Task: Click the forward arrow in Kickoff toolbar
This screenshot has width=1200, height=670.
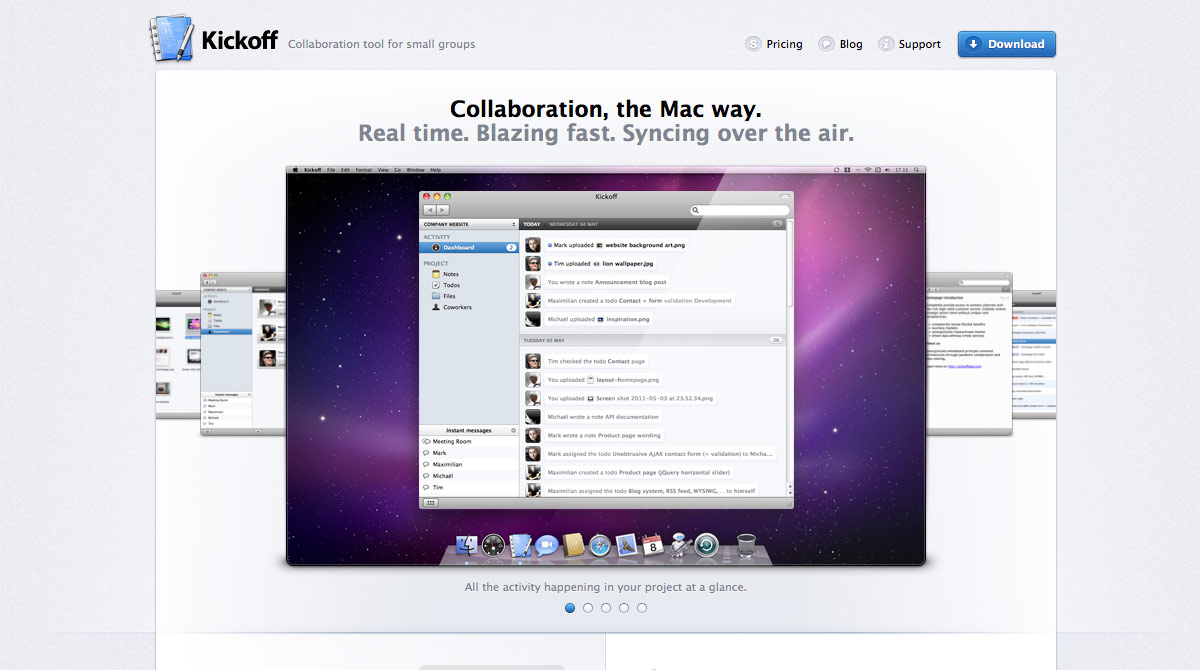Action: 443,210
